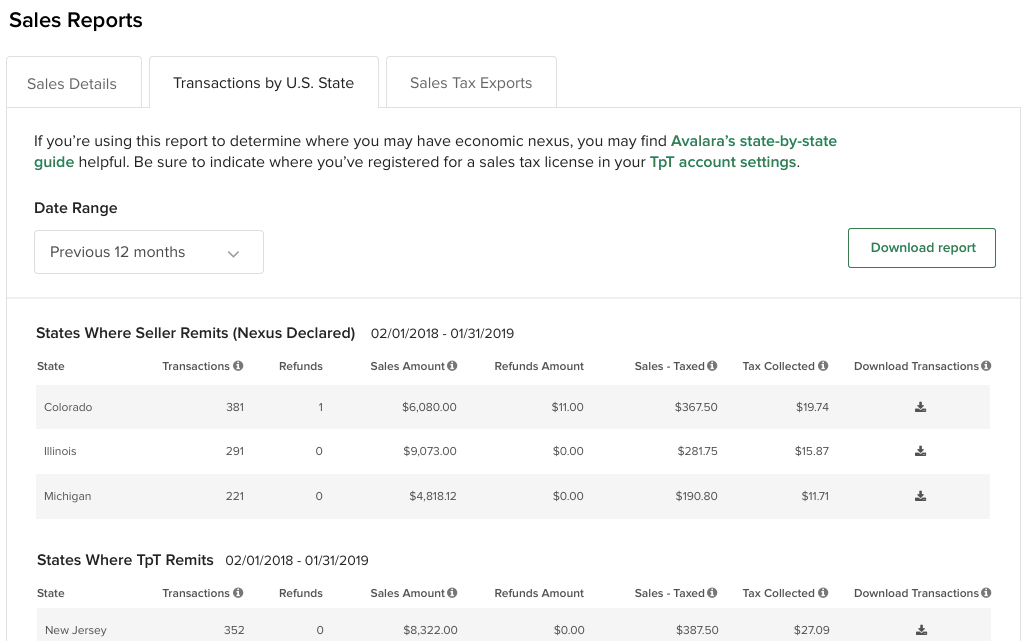1026x641 pixels.
Task: Go to TpT account settings link
Action: point(722,162)
